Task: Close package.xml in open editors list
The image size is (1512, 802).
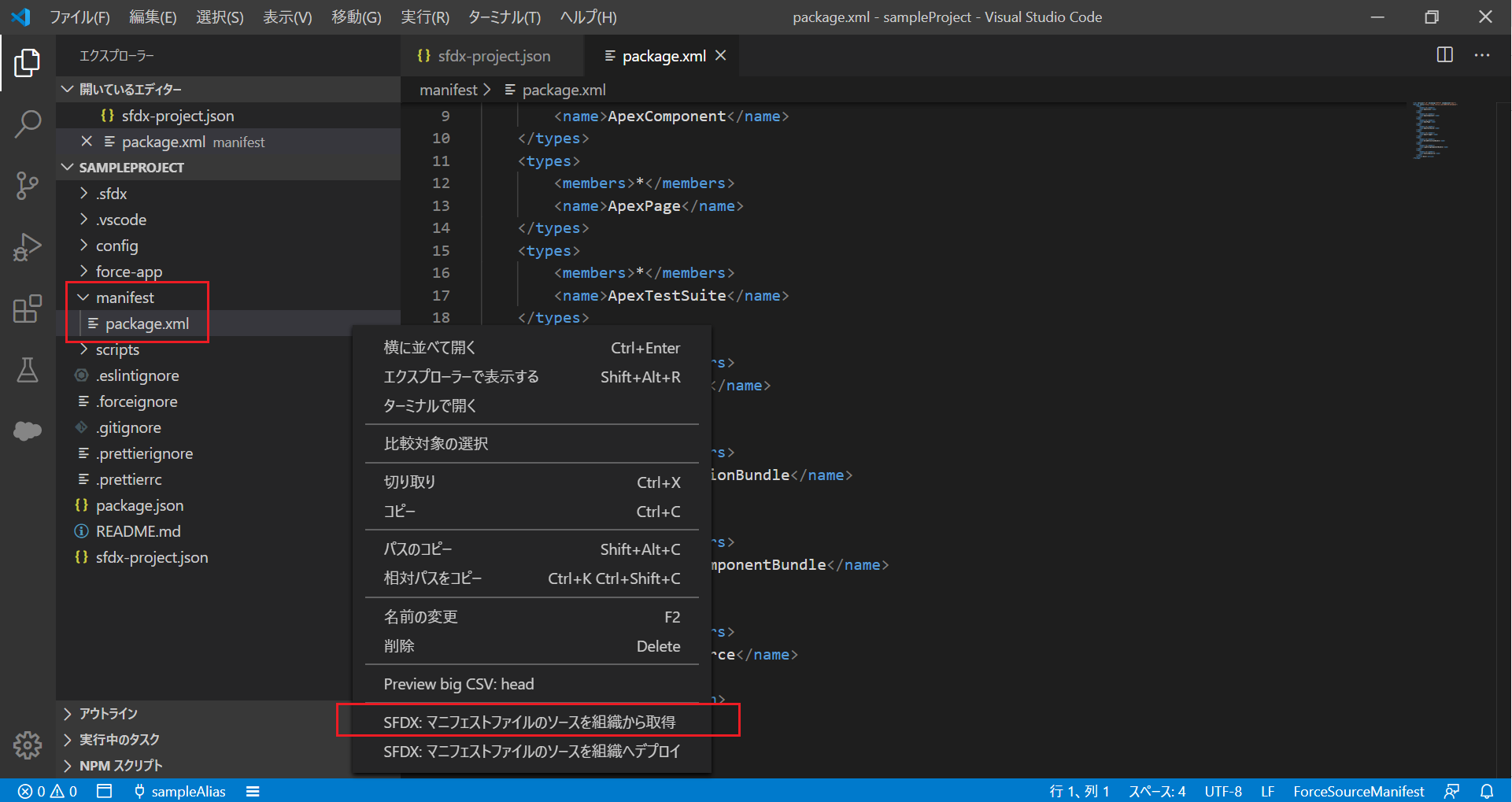Action: [87, 142]
